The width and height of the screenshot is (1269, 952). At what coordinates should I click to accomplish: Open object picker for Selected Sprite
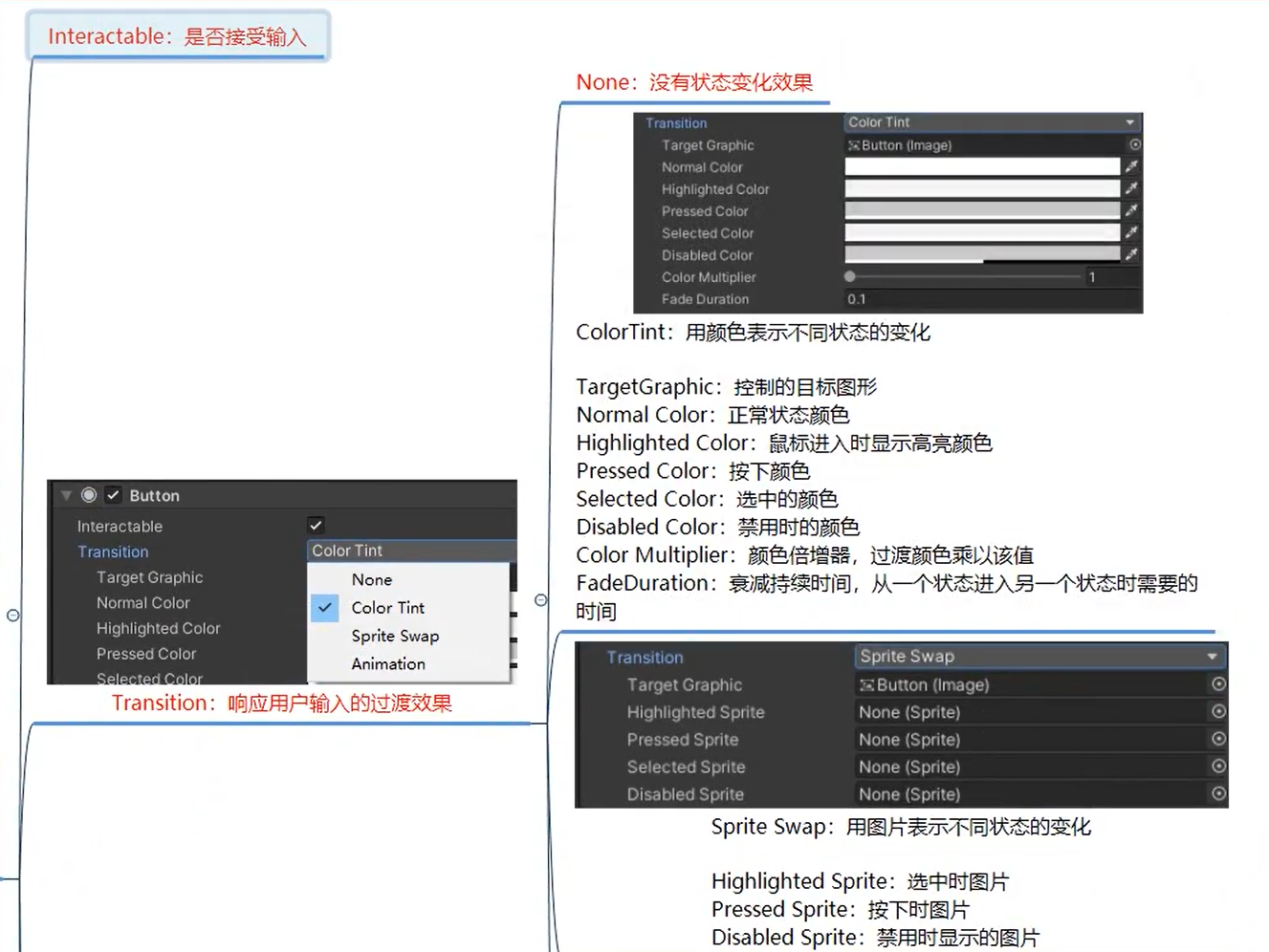1218,766
